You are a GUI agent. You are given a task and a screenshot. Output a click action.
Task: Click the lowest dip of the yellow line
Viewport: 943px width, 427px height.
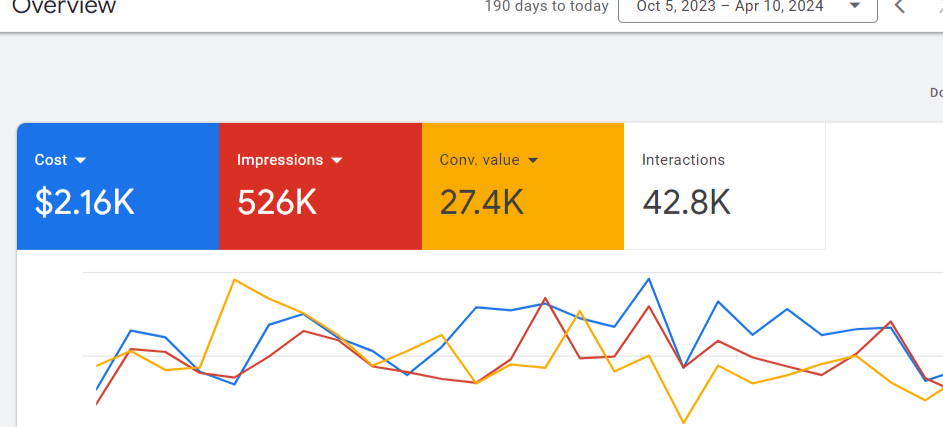coord(683,423)
